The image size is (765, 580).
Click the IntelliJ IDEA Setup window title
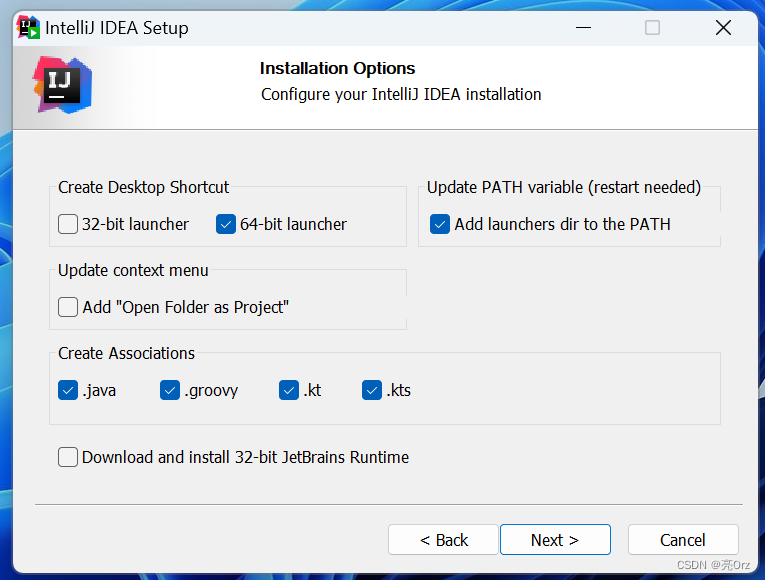pos(117,28)
